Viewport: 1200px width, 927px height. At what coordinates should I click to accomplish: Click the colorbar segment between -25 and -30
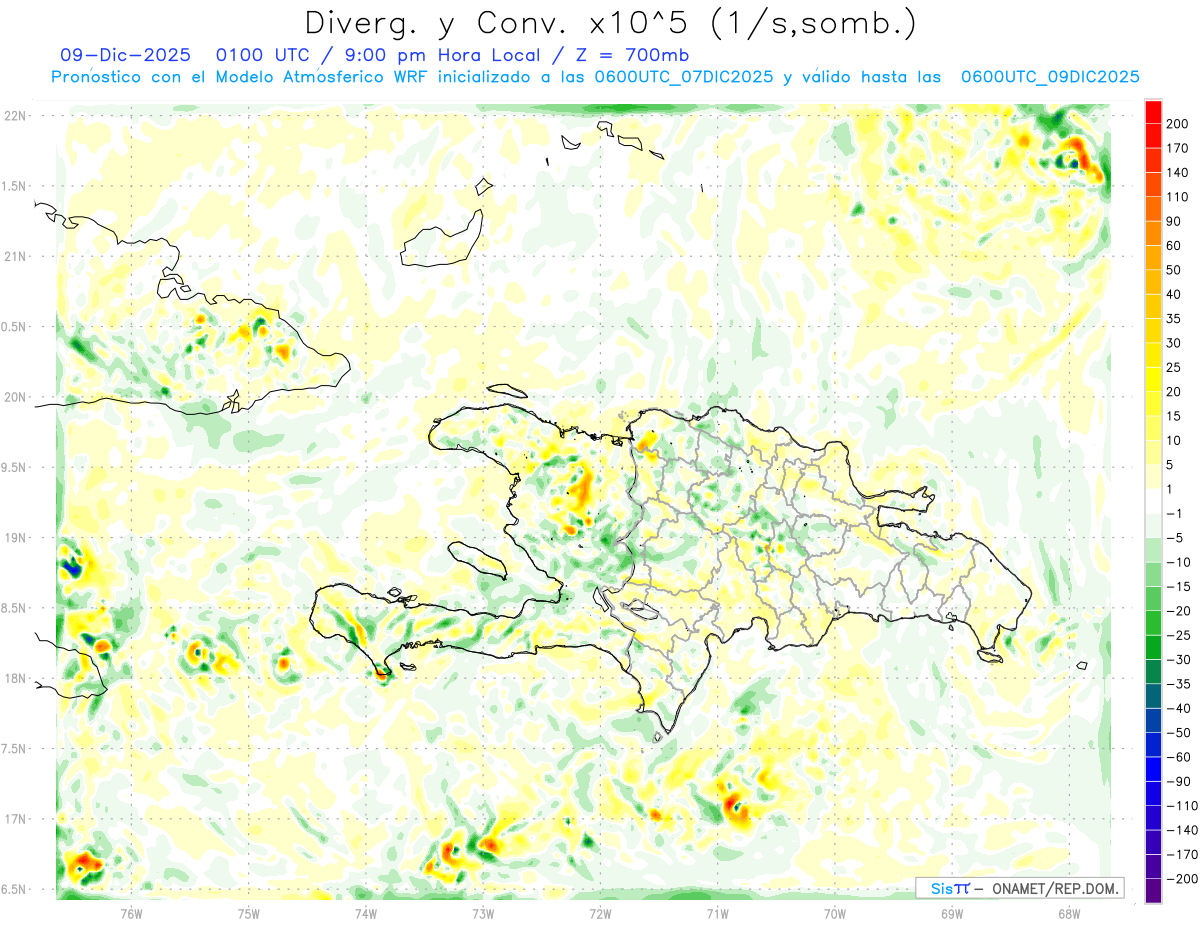pyautogui.click(x=1153, y=646)
